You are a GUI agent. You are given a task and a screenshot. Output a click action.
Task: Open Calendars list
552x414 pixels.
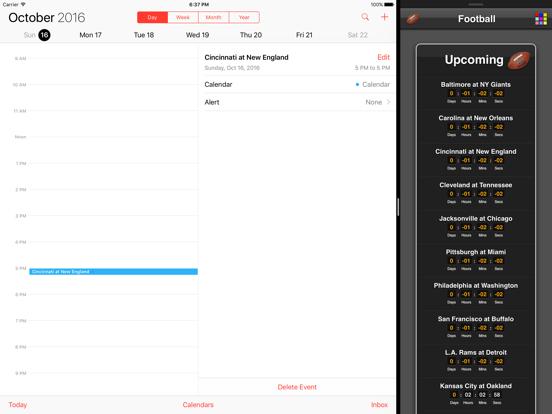pos(198,405)
